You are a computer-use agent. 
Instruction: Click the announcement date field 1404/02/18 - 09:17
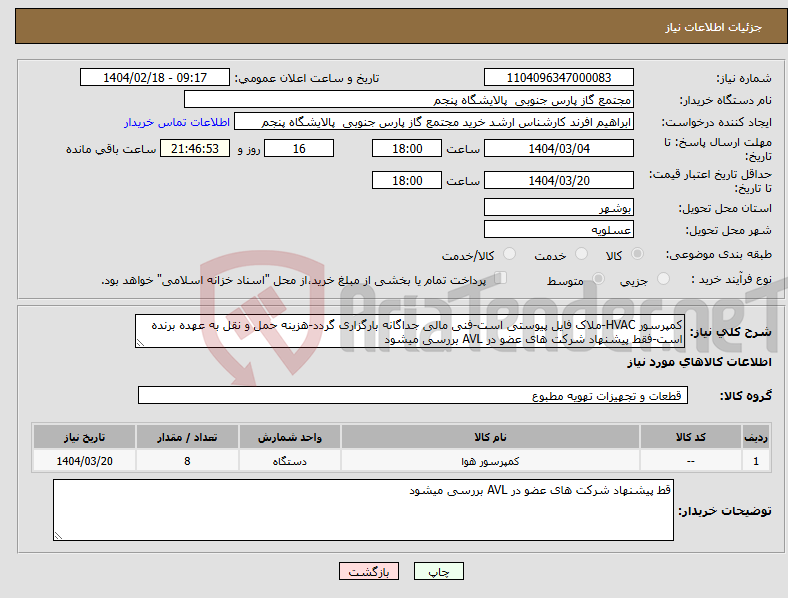point(155,77)
